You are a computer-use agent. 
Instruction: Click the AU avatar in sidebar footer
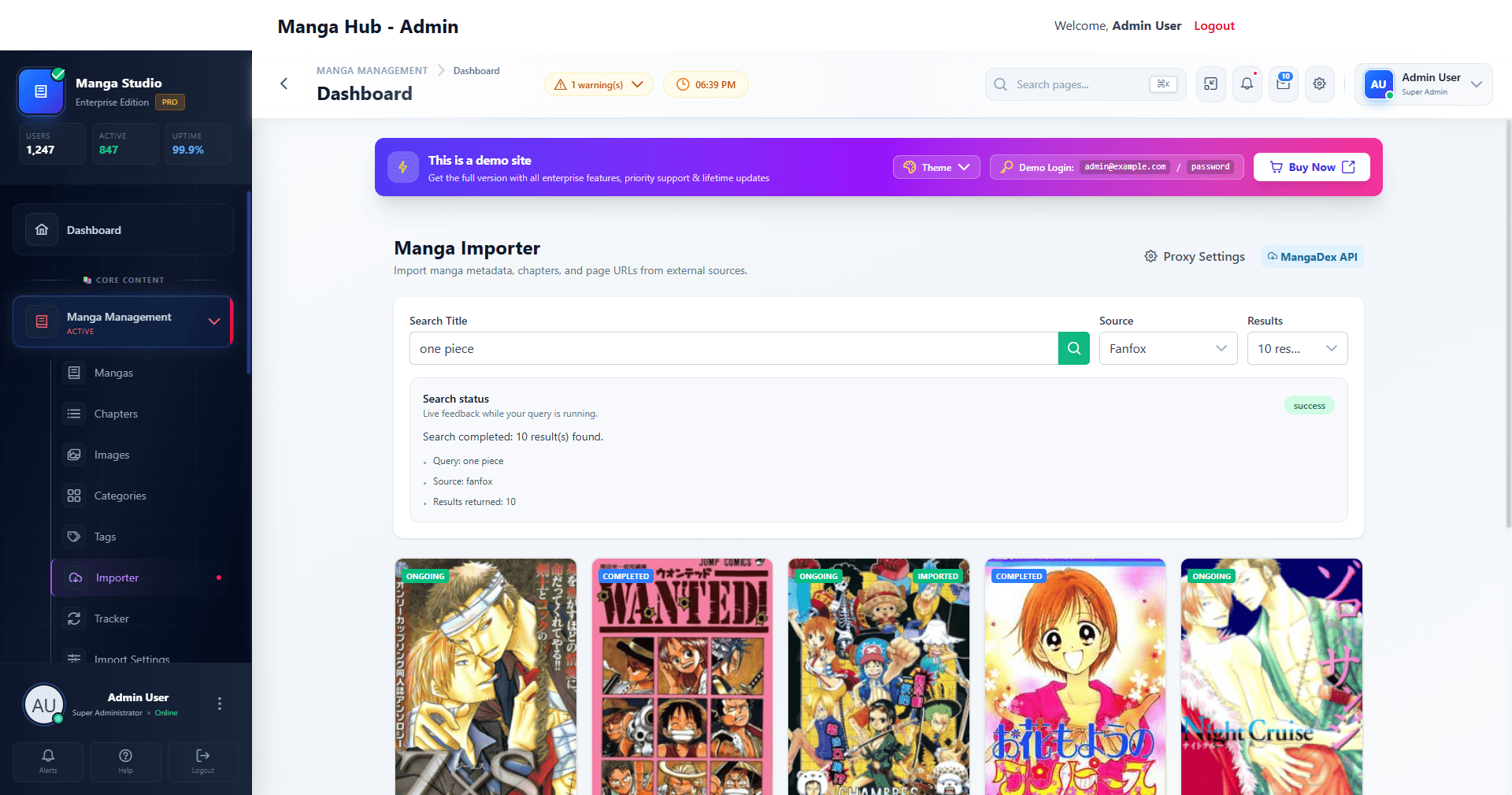[44, 704]
